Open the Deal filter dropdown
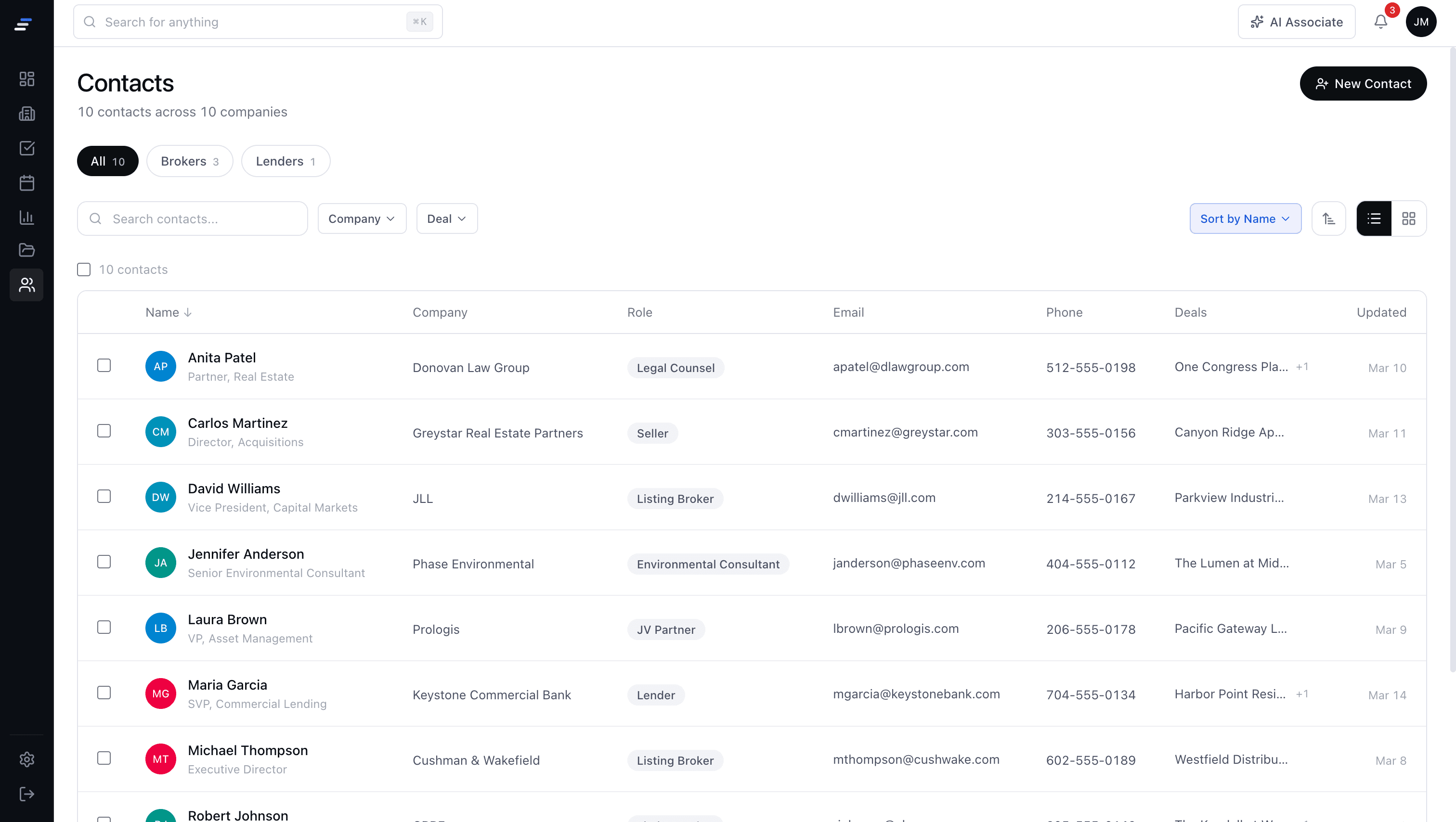This screenshot has height=822, width=1456. (446, 218)
